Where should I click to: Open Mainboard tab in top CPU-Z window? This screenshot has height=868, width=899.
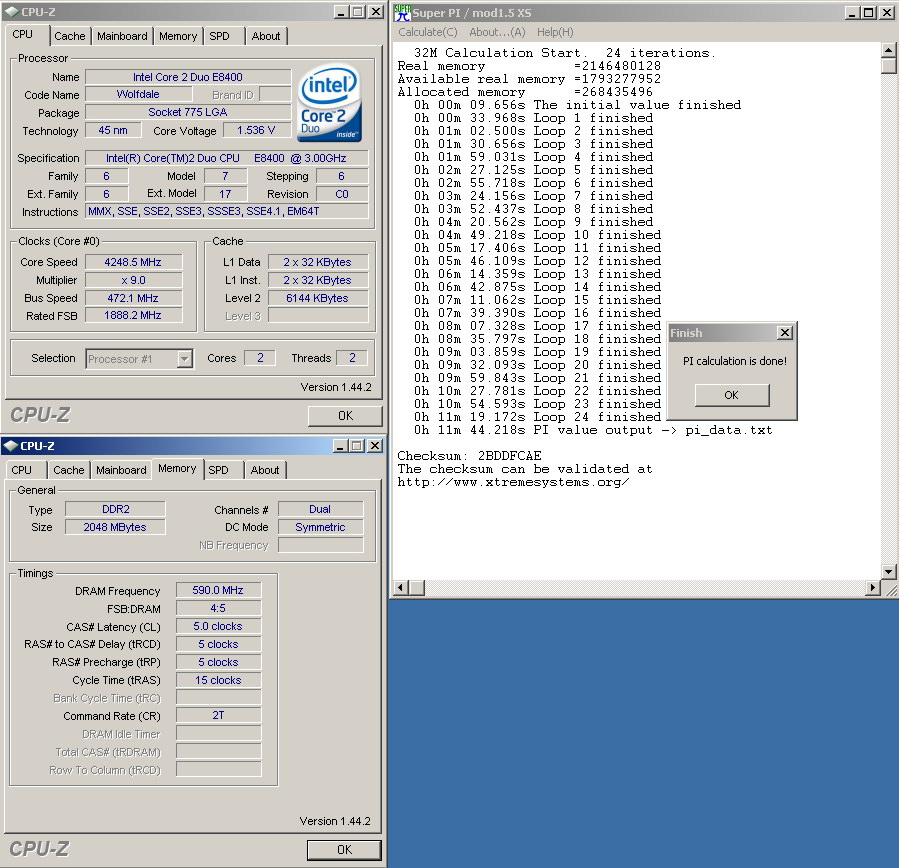tap(122, 36)
